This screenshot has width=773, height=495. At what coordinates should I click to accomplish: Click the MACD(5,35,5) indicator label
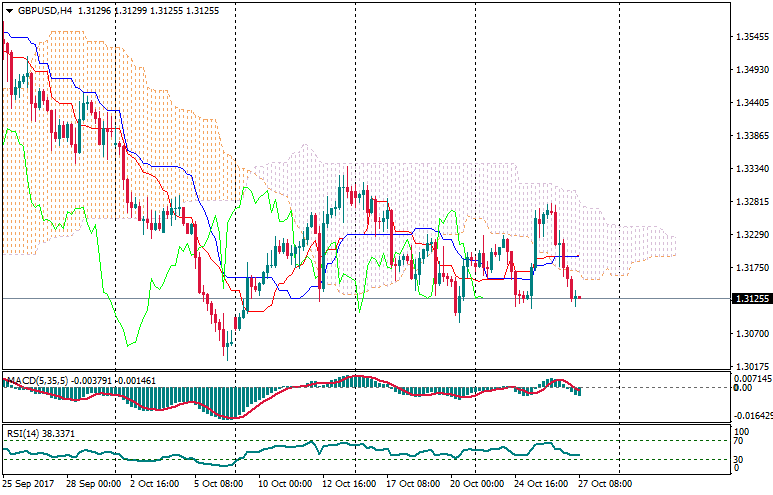(36, 380)
